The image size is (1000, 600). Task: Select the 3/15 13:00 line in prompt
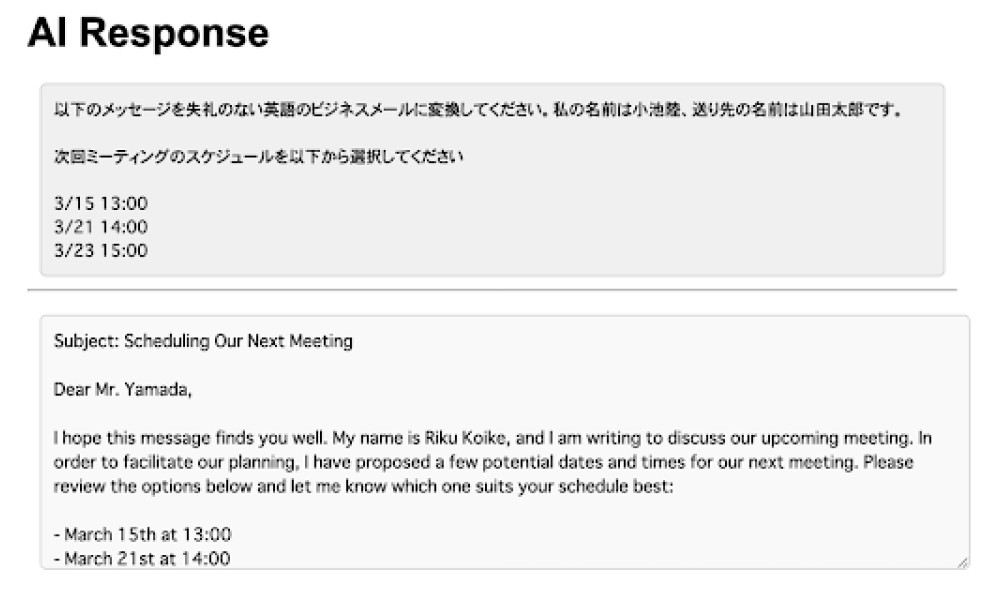coord(101,203)
